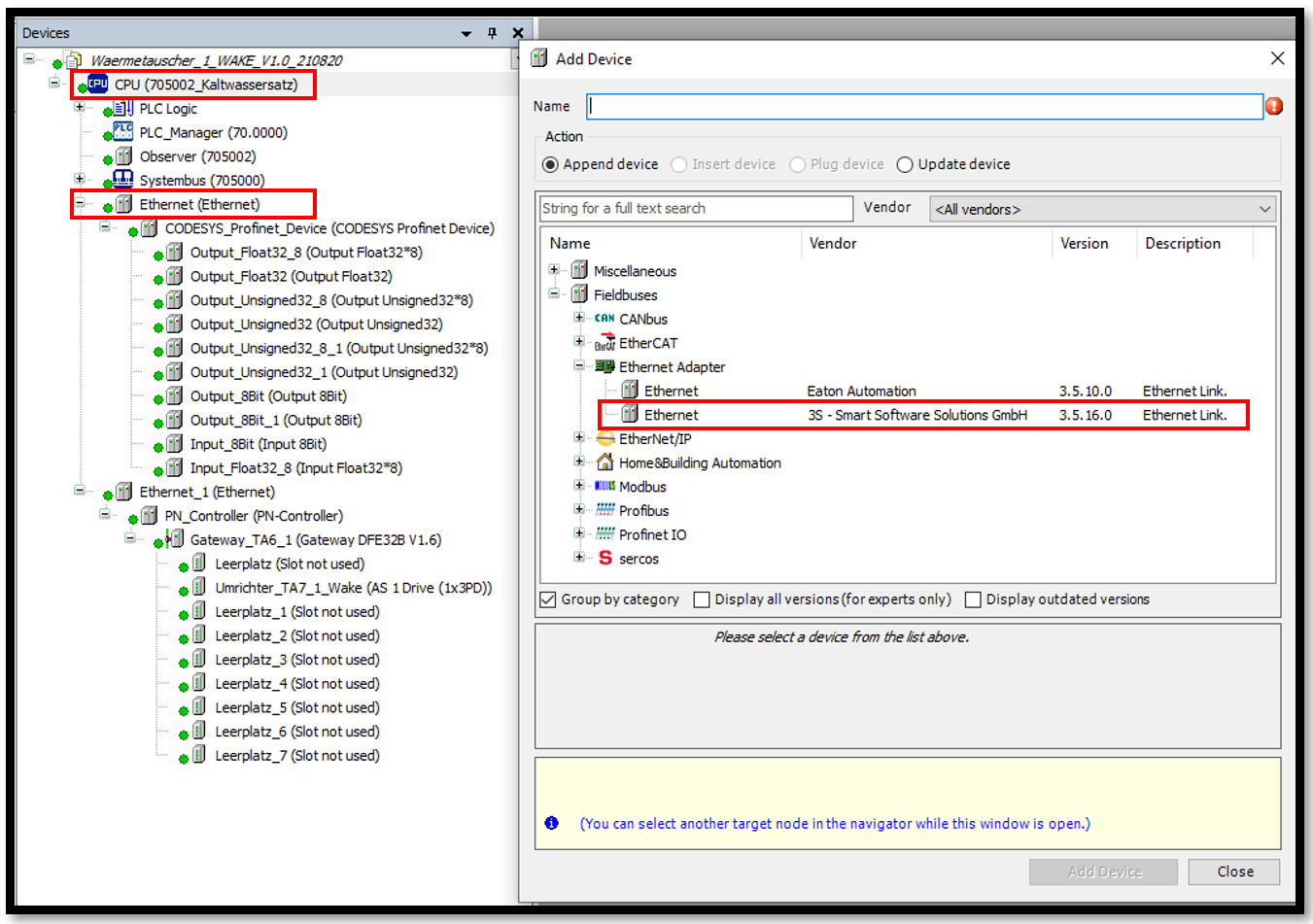Expand the Miscellaneous category
Viewport: 1313px width, 924px height.
pos(554,270)
